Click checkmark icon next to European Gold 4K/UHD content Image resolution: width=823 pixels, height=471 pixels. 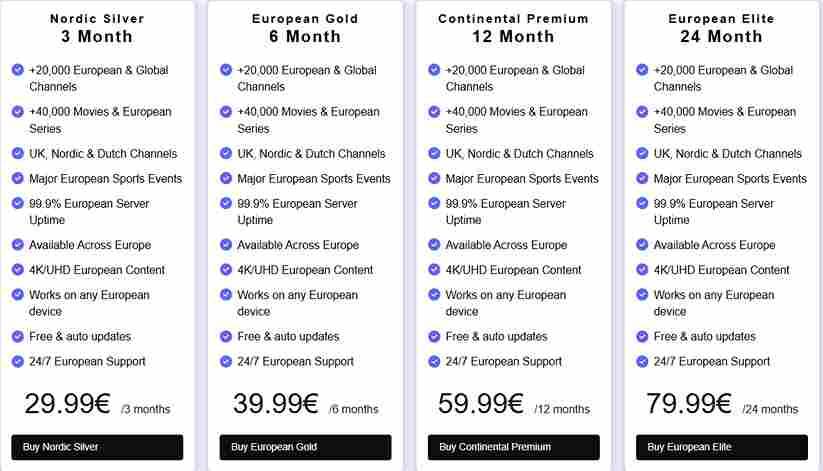pos(226,269)
